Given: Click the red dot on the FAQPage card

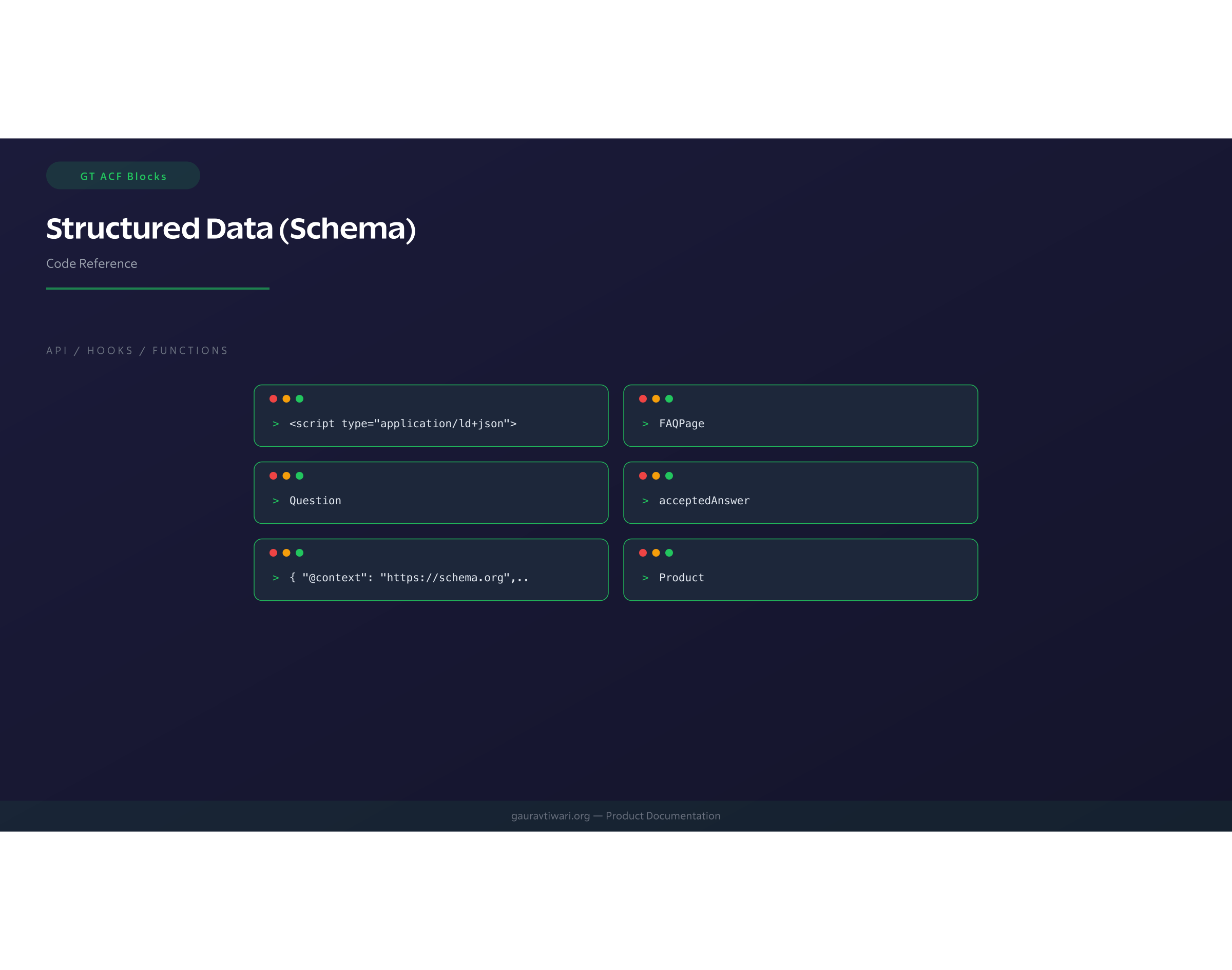Looking at the screenshot, I should coord(642,398).
